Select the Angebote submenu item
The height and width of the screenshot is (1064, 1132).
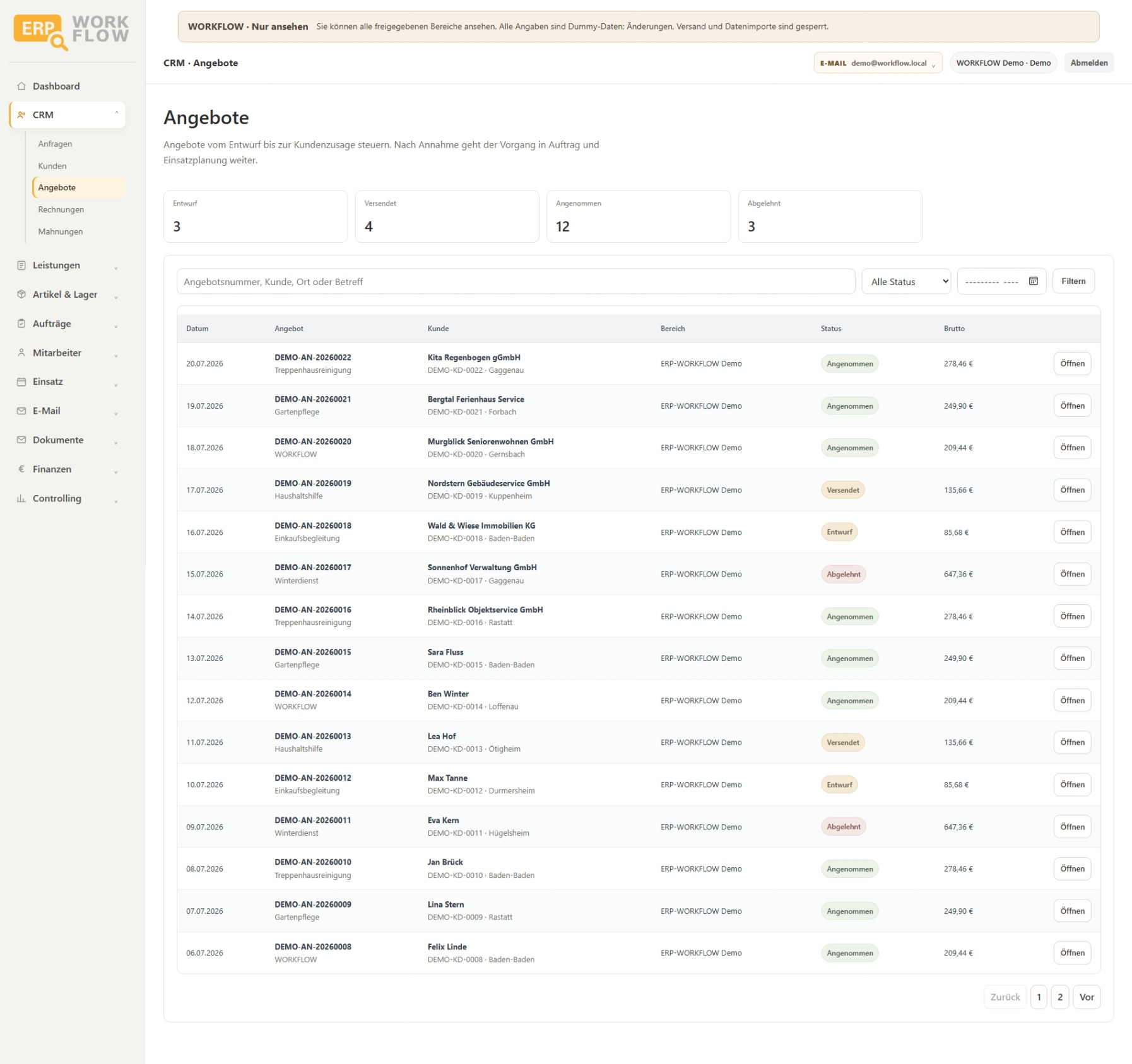[79, 187]
